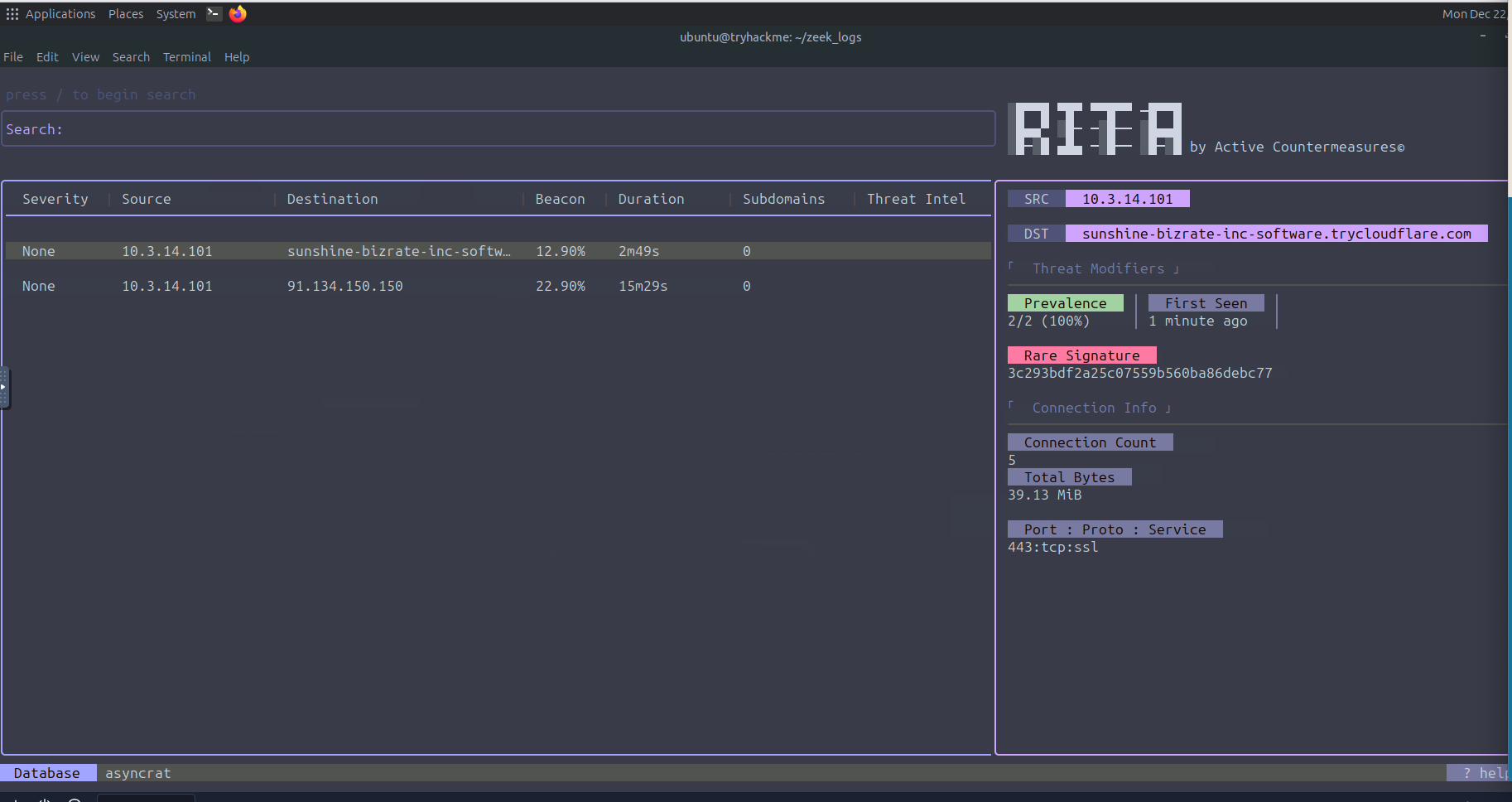Open the help indicator in the status bar
The height and width of the screenshot is (802, 1512).
click(x=1479, y=773)
